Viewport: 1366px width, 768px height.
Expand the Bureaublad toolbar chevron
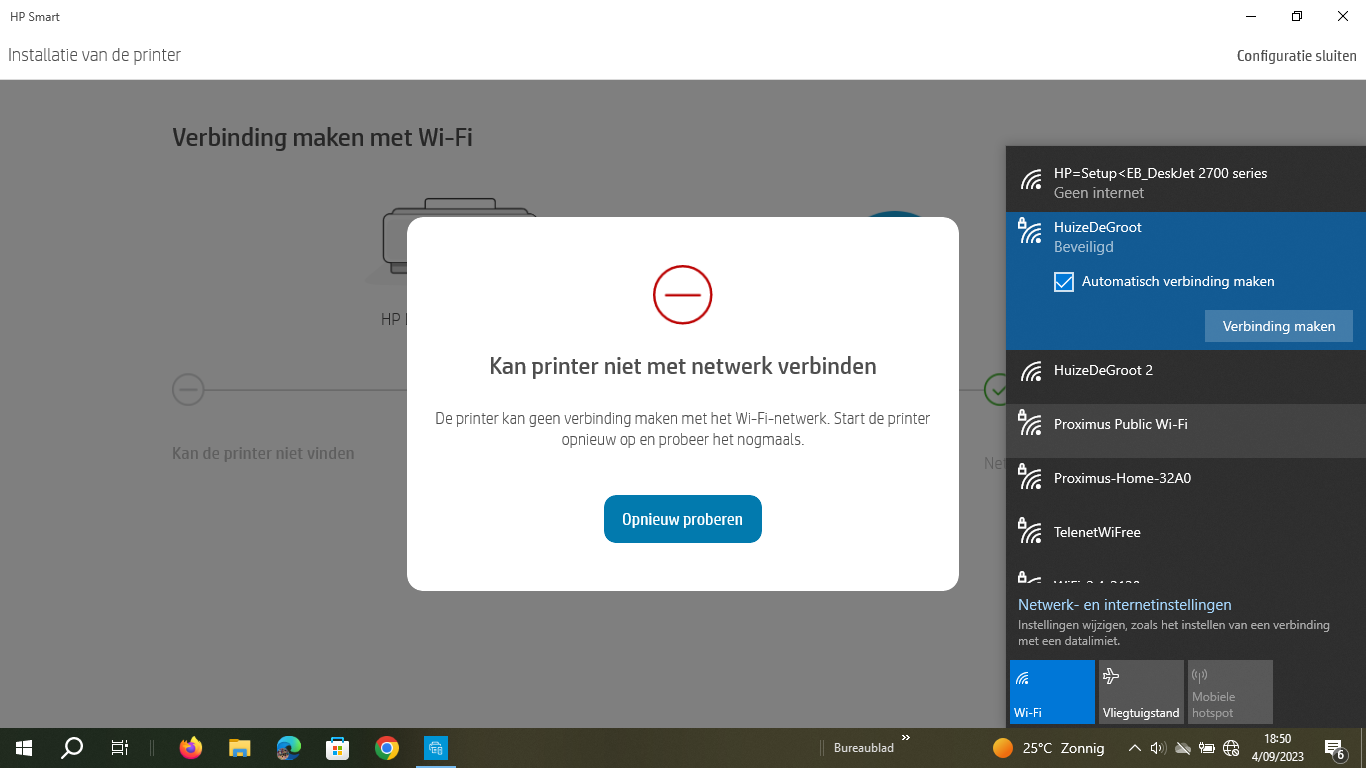[906, 739]
